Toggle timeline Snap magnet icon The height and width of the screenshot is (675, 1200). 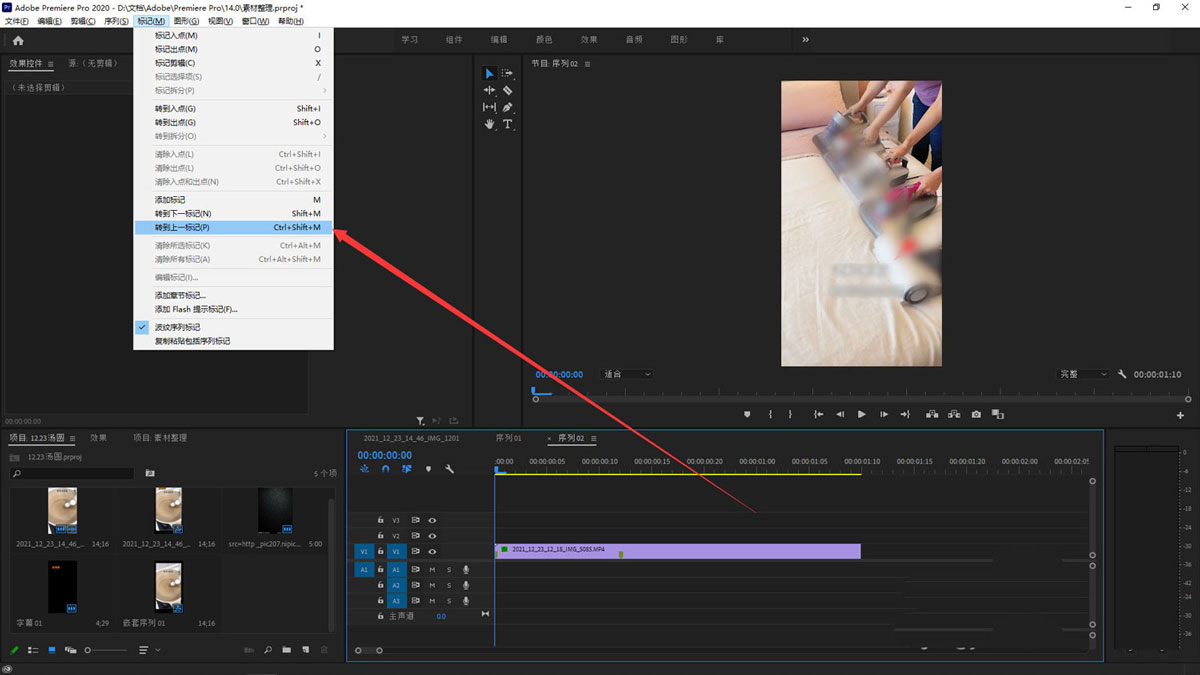tap(385, 469)
